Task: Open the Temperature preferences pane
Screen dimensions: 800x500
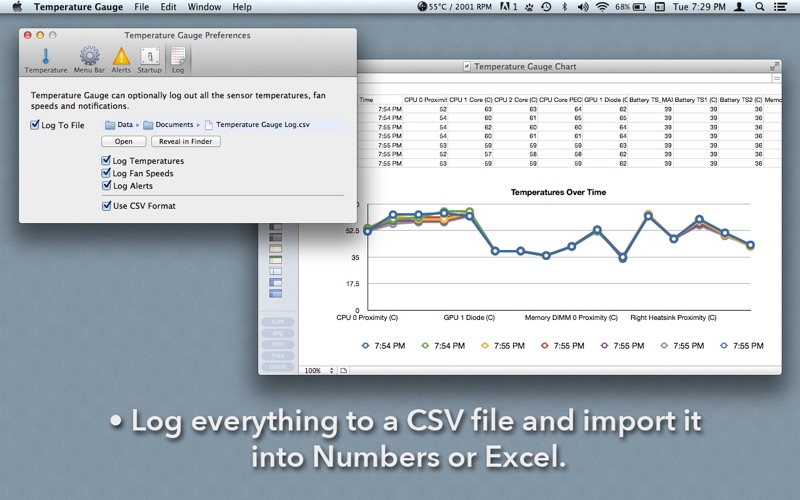Action: click(x=45, y=60)
